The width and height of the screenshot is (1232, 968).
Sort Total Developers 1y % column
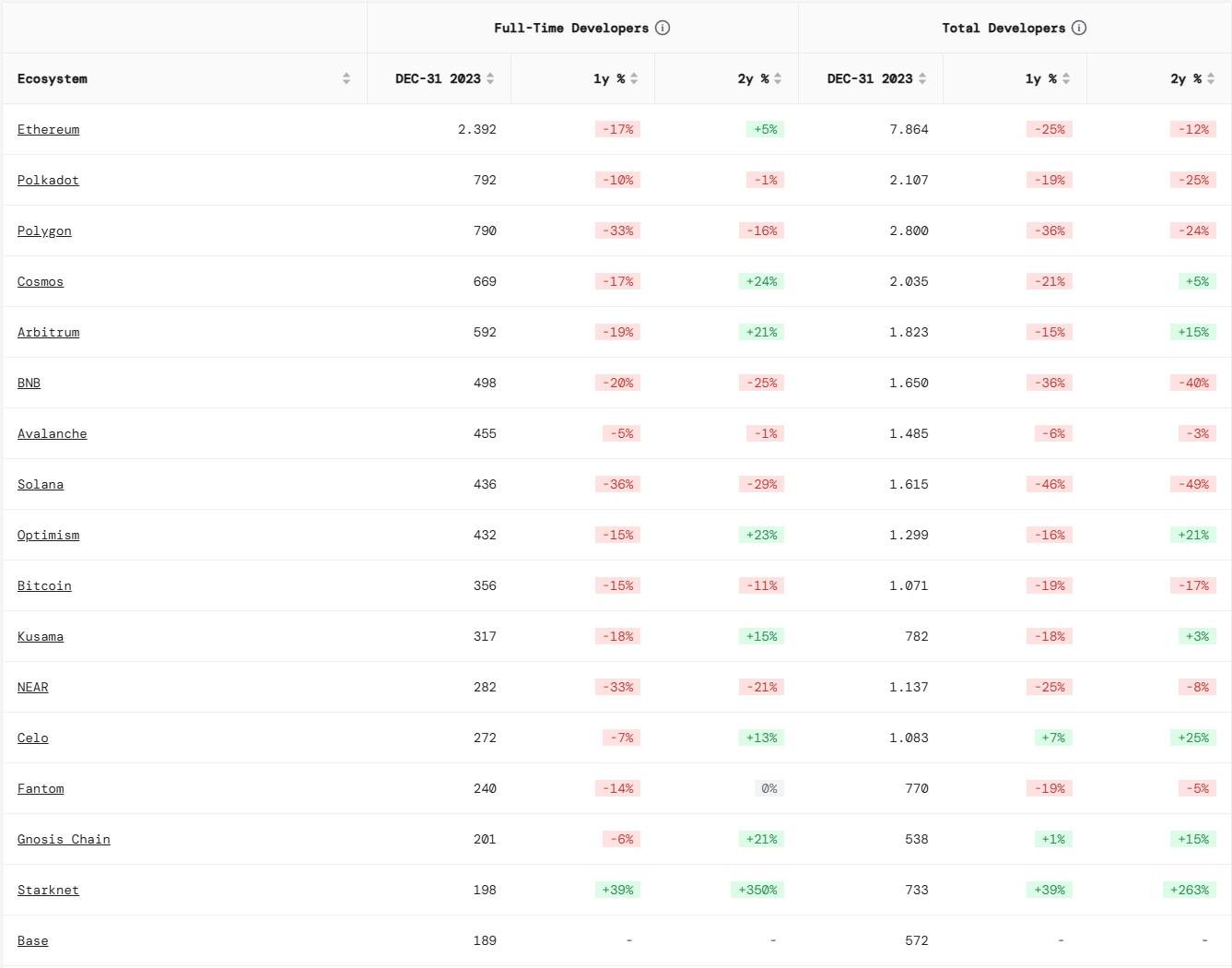[x=1066, y=78]
